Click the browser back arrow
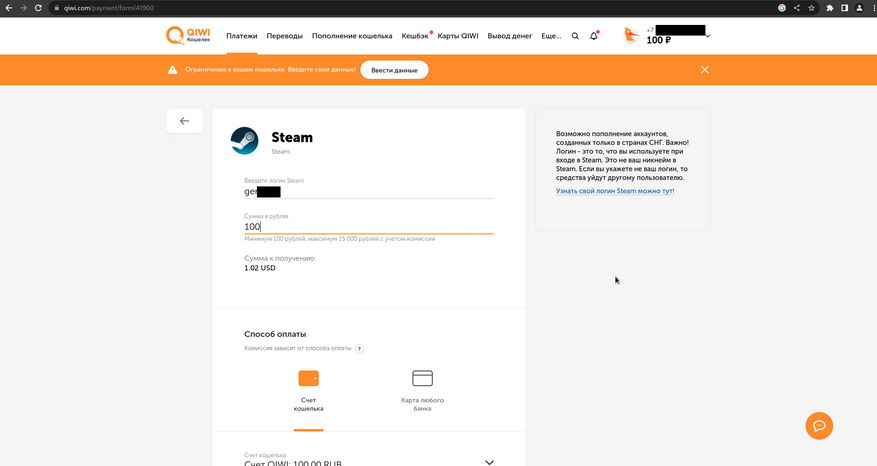 (x=8, y=8)
